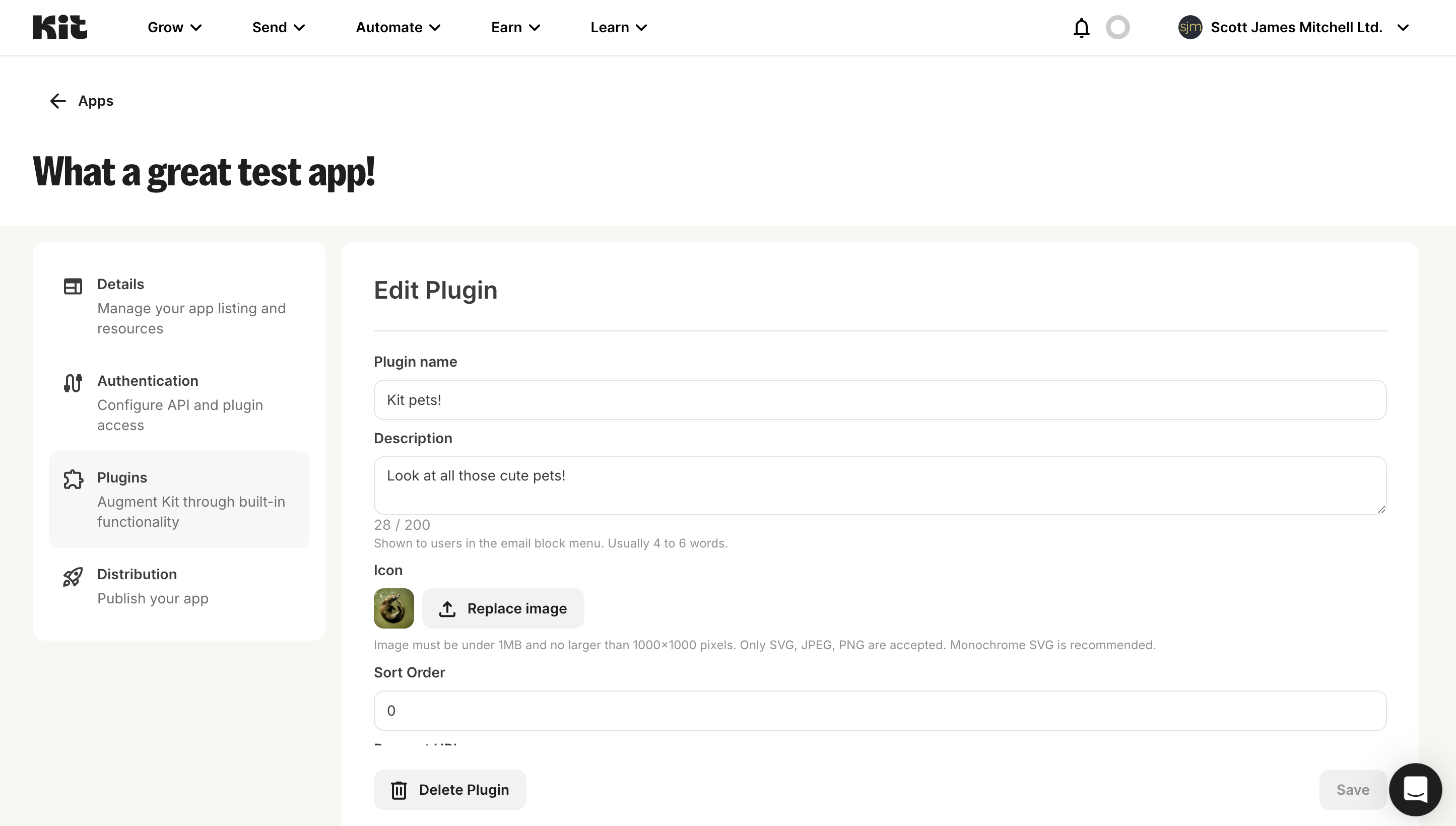Open the Scott James Mitchell Ltd. account dropdown
Image resolution: width=1456 pixels, height=826 pixels.
pyautogui.click(x=1294, y=27)
